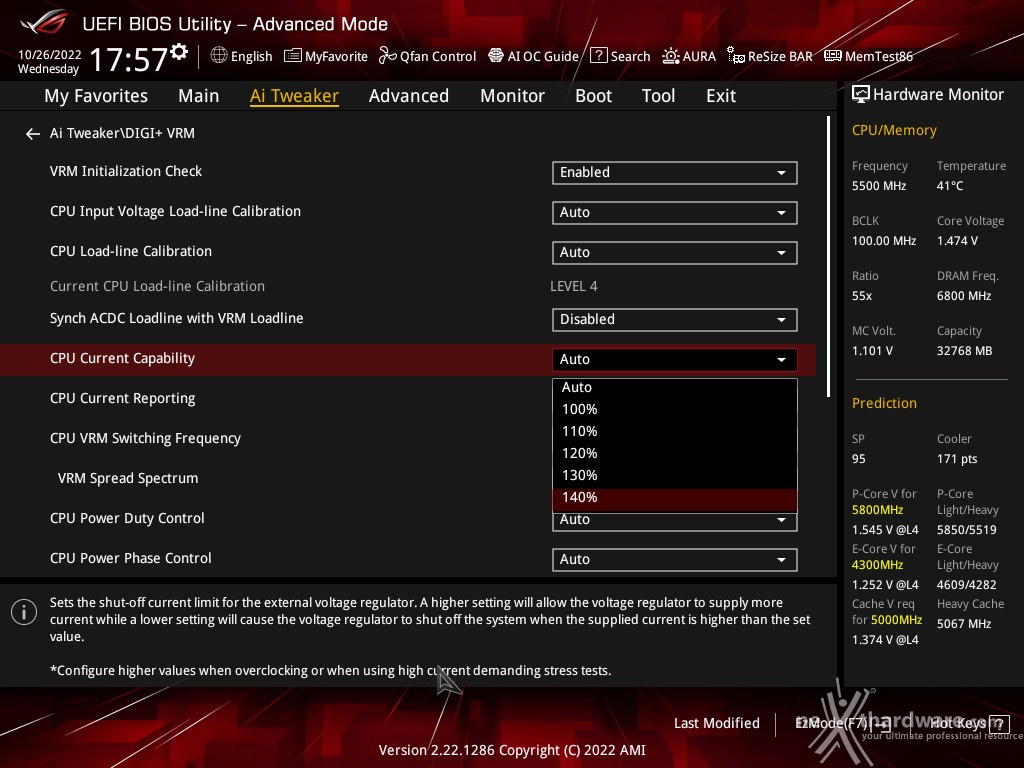Open CPU Input Voltage Load-line Calibration dropdown
Screen dimensions: 1024x768
675,212
